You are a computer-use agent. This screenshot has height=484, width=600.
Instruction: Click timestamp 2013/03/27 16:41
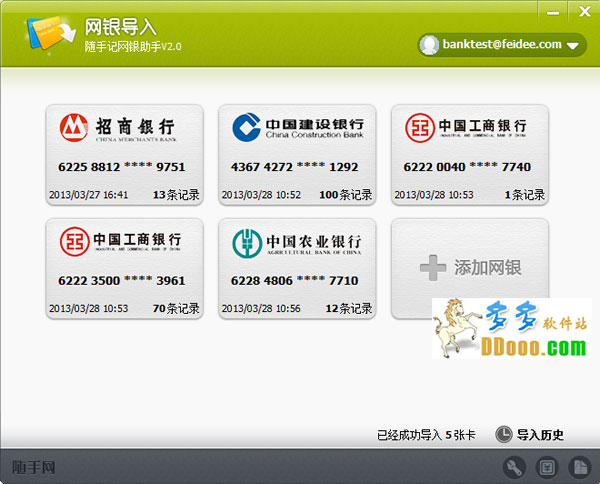pyautogui.click(x=88, y=195)
